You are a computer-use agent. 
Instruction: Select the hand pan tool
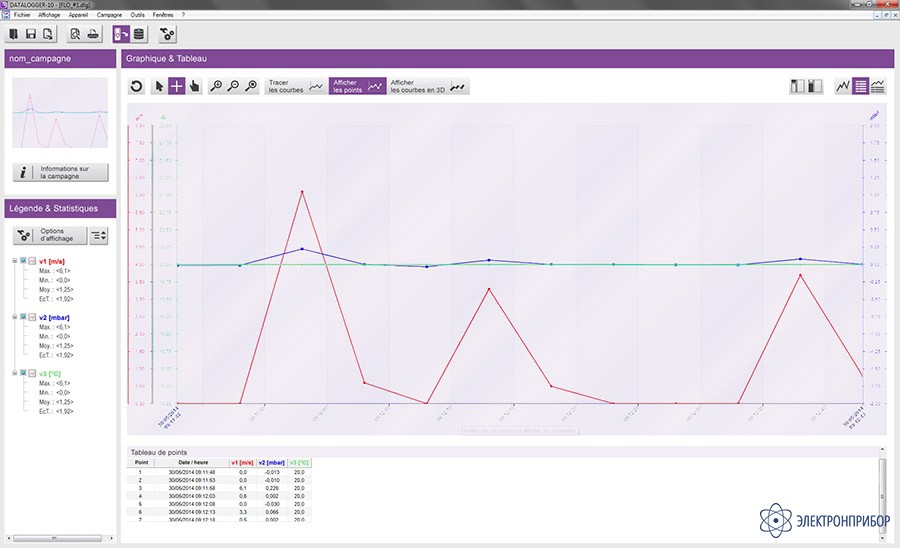click(195, 86)
